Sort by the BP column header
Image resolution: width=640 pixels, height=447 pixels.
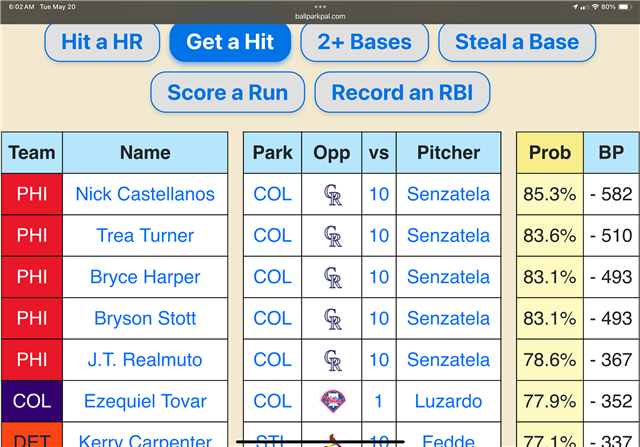(611, 153)
